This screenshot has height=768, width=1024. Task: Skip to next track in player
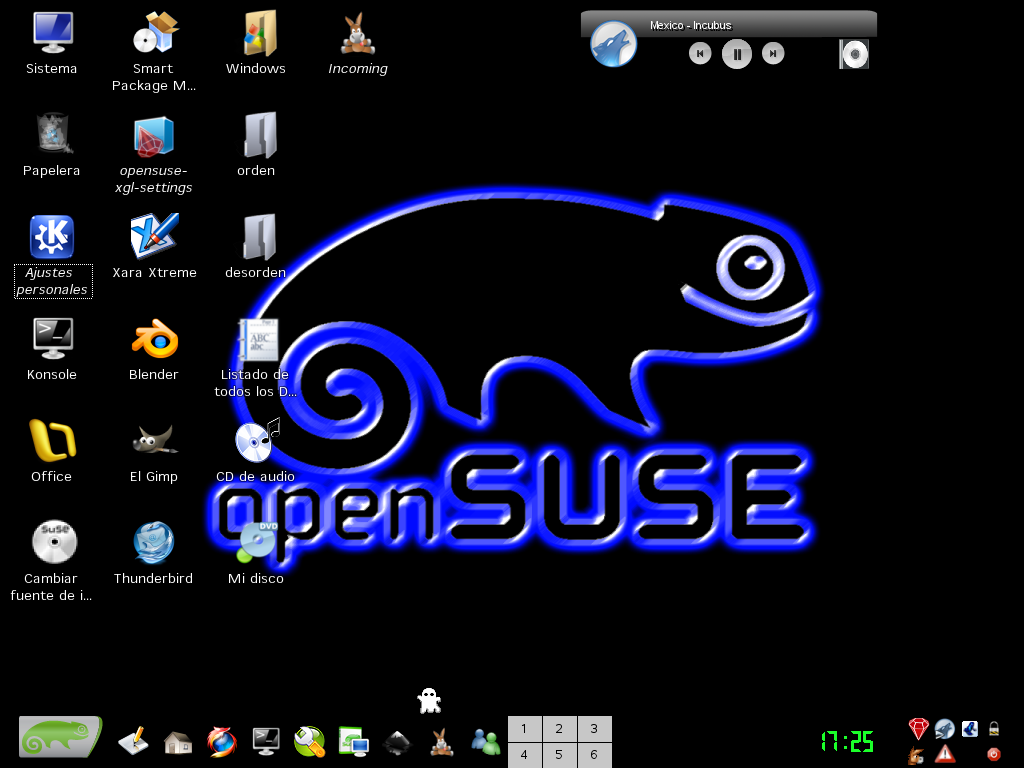[773, 54]
